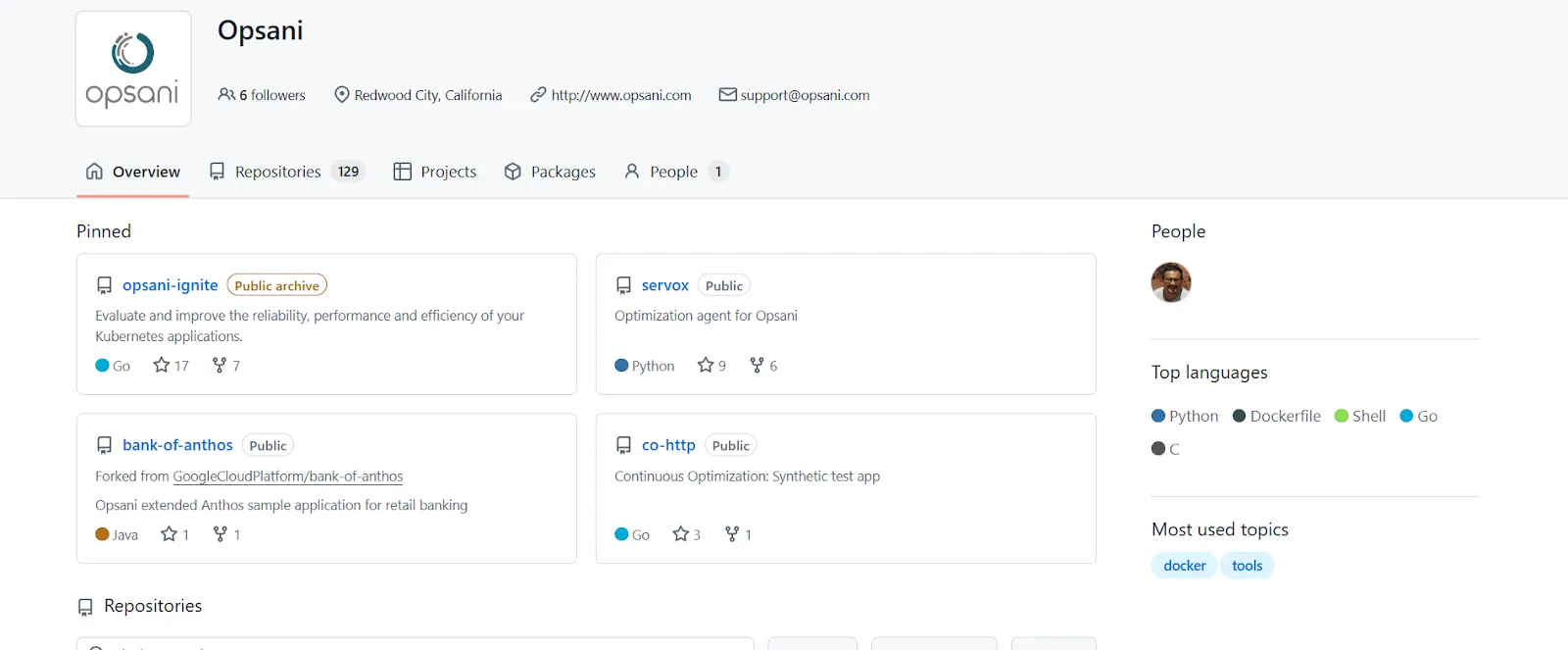Click the location pin icon
This screenshot has height=650, width=1568.
(342, 94)
